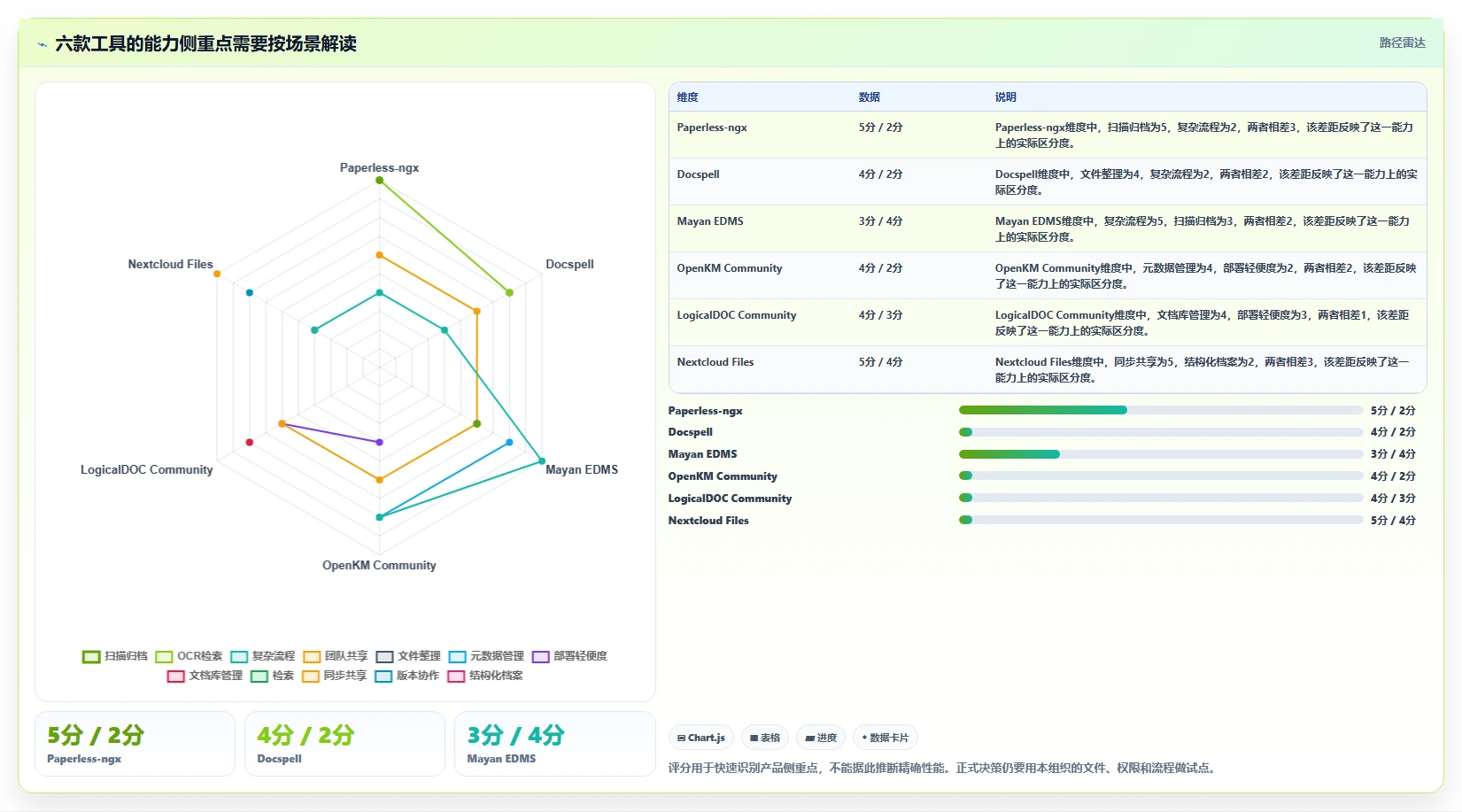Toggle the OCR检索 legend series
1462x812 pixels.
pyautogui.click(x=189, y=656)
